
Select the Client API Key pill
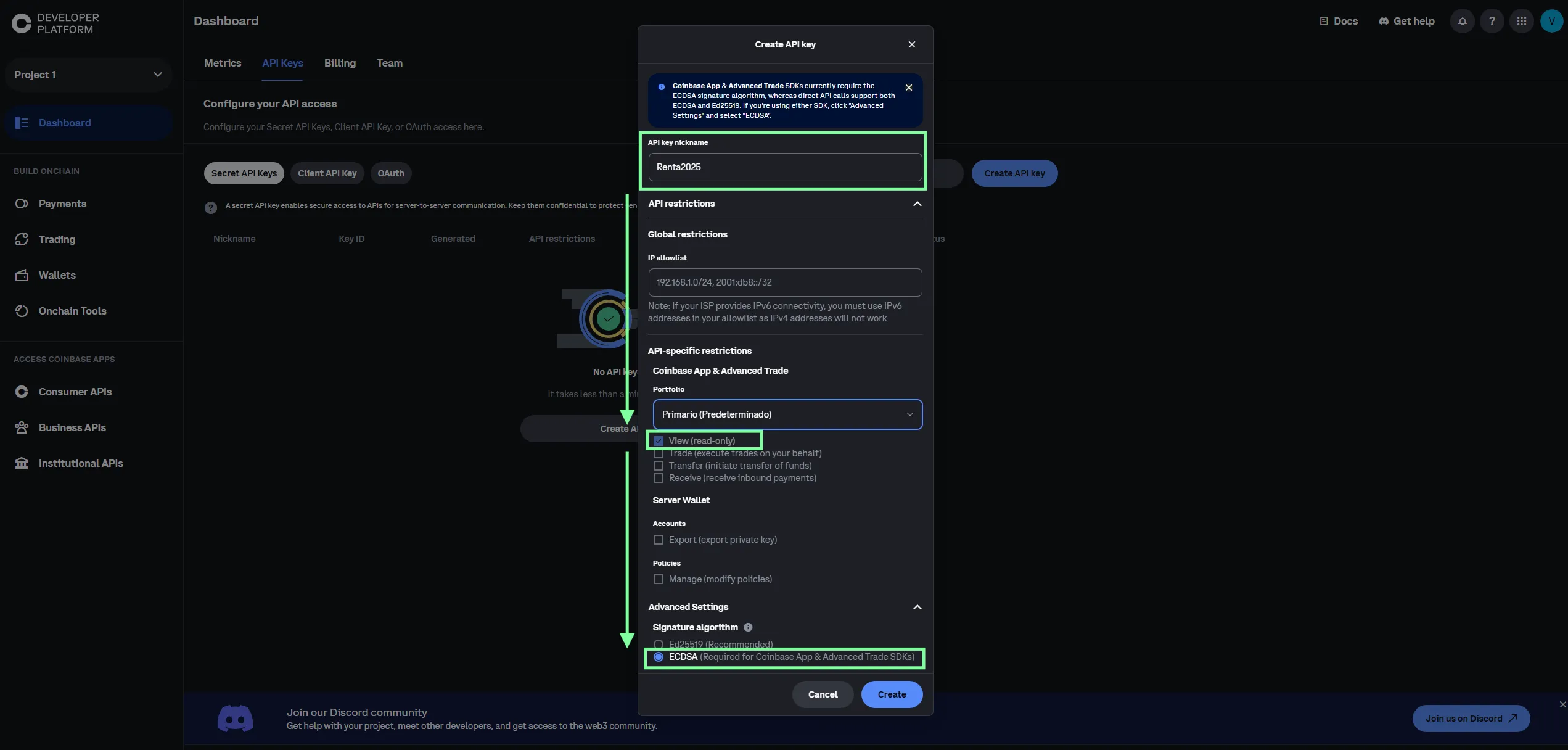click(x=327, y=173)
